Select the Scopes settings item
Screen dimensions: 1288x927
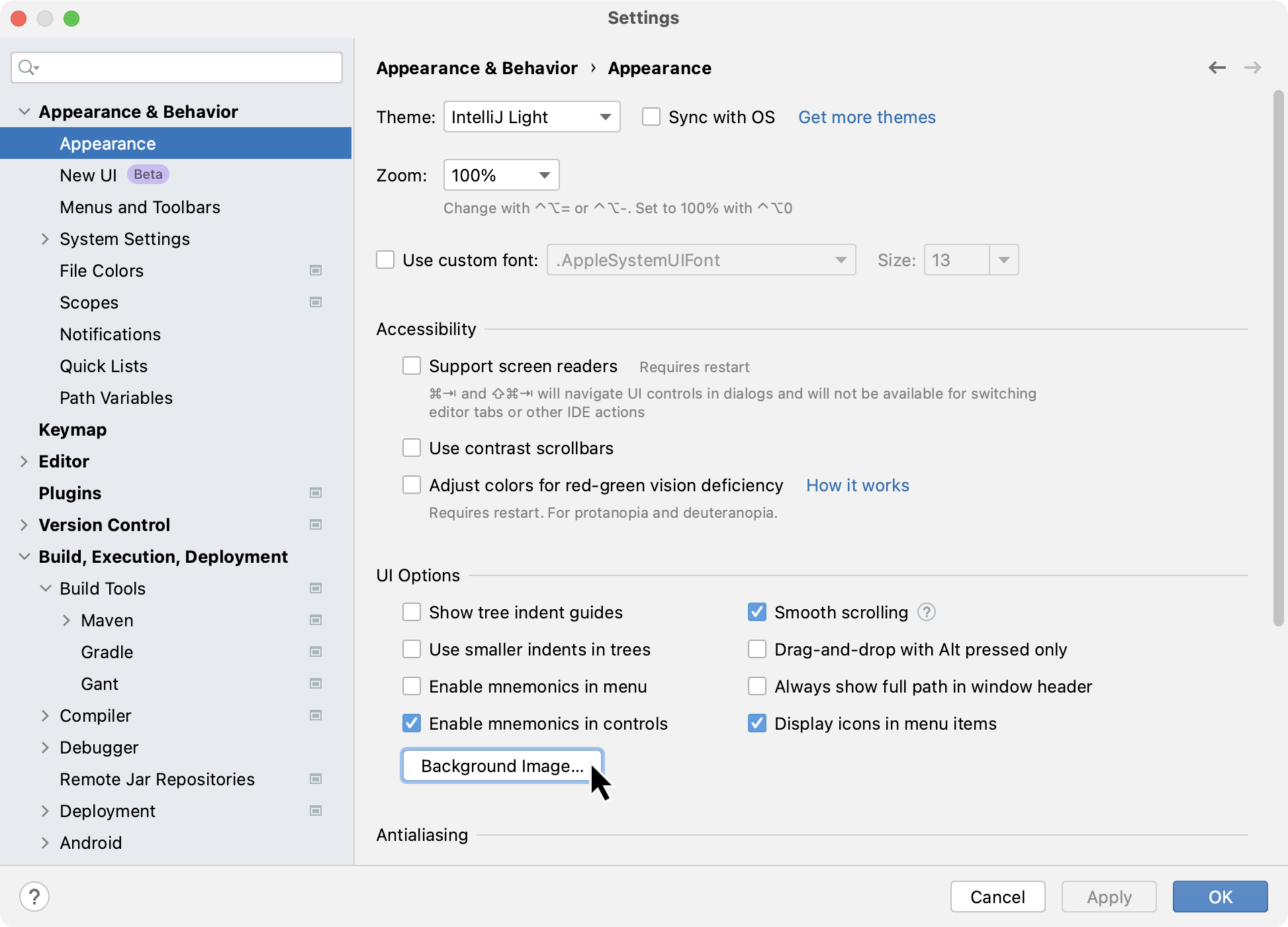89,302
